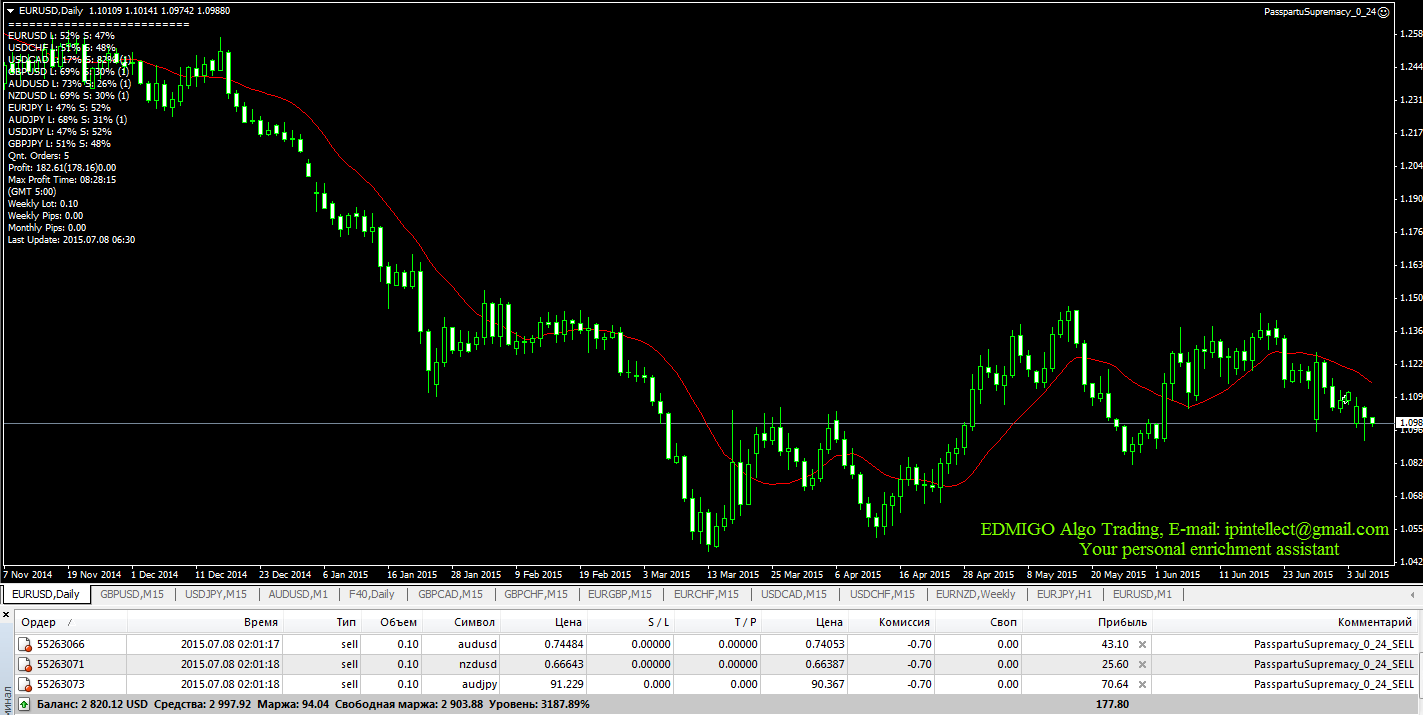
Task: Close the terminal panel with its X
Action: click(x=8, y=617)
